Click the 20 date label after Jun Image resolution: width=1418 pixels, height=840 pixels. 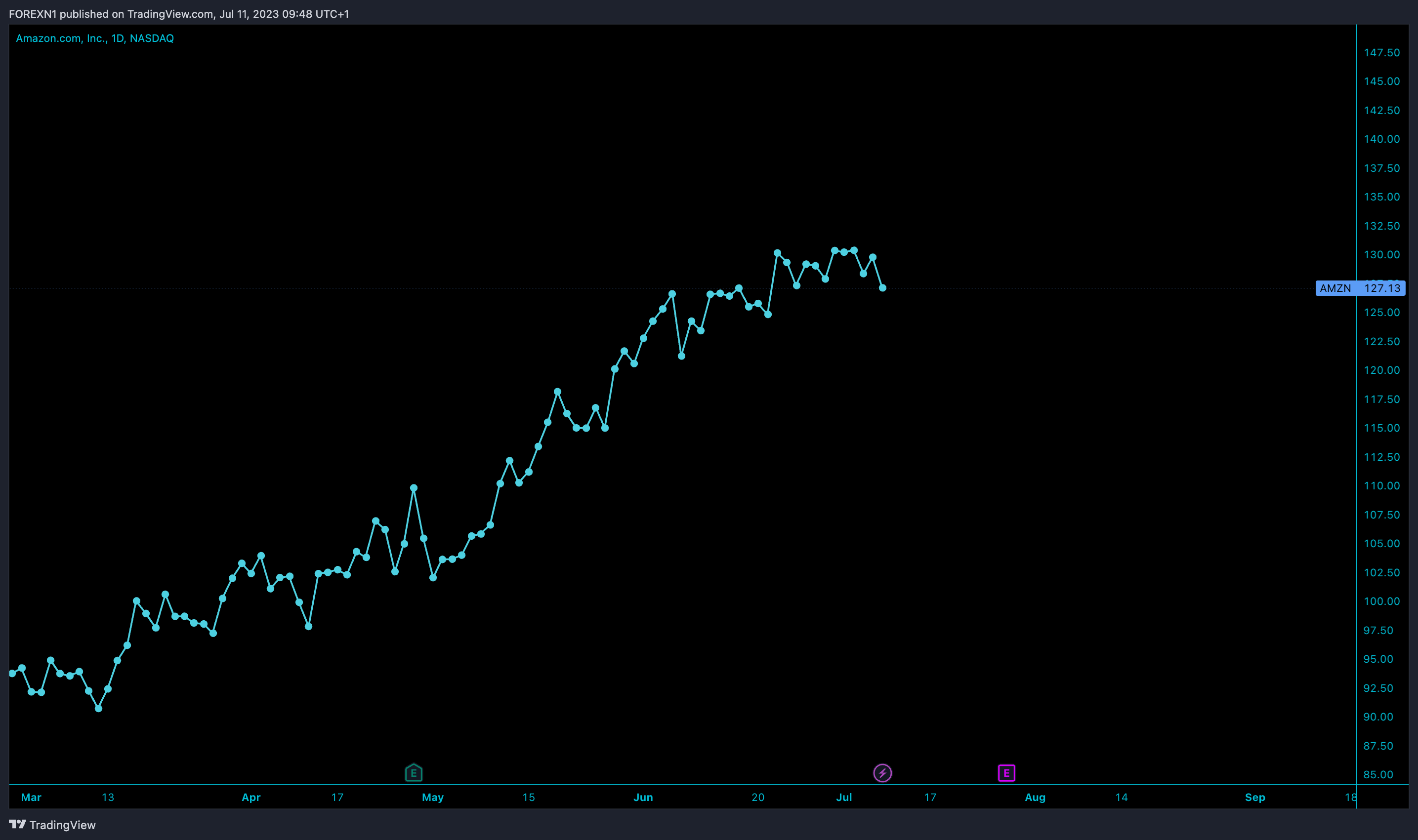[x=758, y=798]
